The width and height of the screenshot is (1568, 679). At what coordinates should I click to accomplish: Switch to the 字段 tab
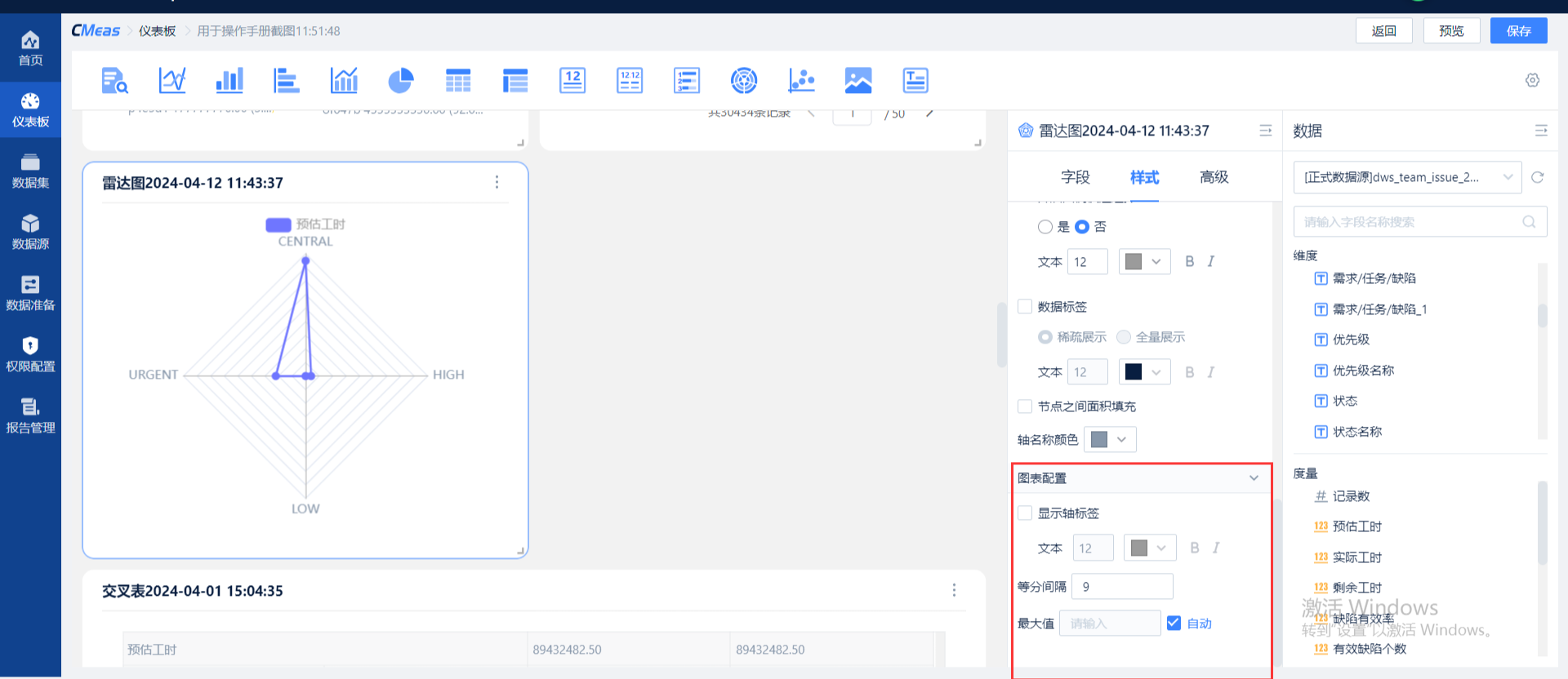pyautogui.click(x=1075, y=177)
